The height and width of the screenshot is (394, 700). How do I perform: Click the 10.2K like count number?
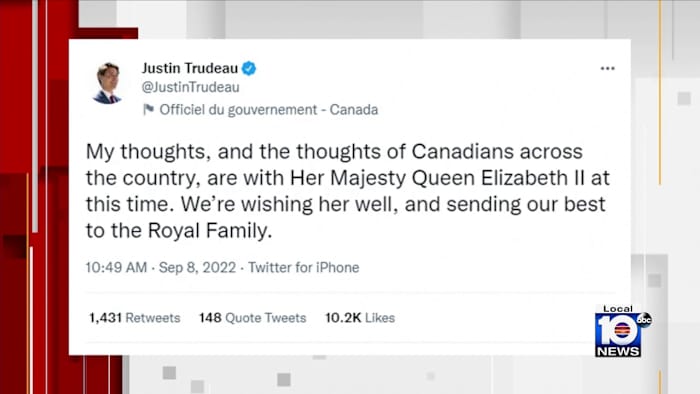(x=343, y=318)
